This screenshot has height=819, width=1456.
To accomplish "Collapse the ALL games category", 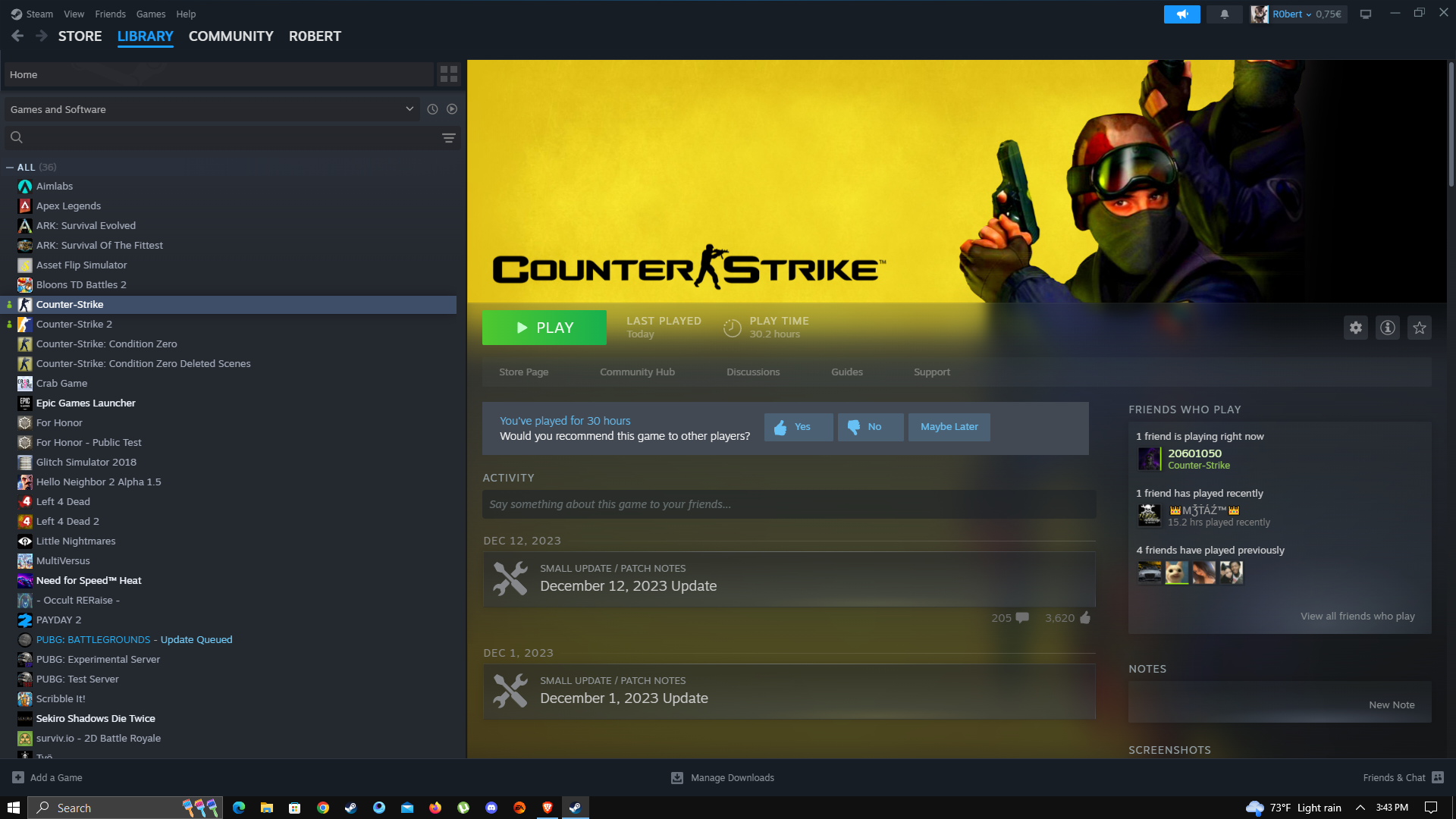I will (x=10, y=168).
